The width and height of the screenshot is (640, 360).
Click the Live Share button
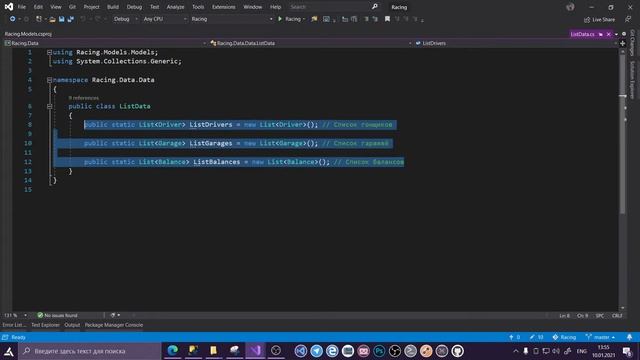(x=599, y=19)
